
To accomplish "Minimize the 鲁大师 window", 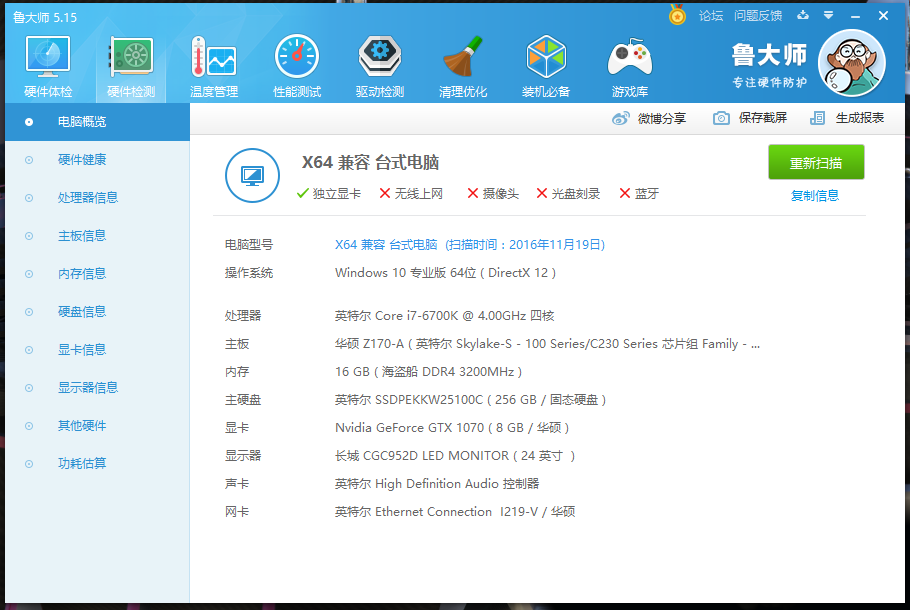I will (855, 16).
